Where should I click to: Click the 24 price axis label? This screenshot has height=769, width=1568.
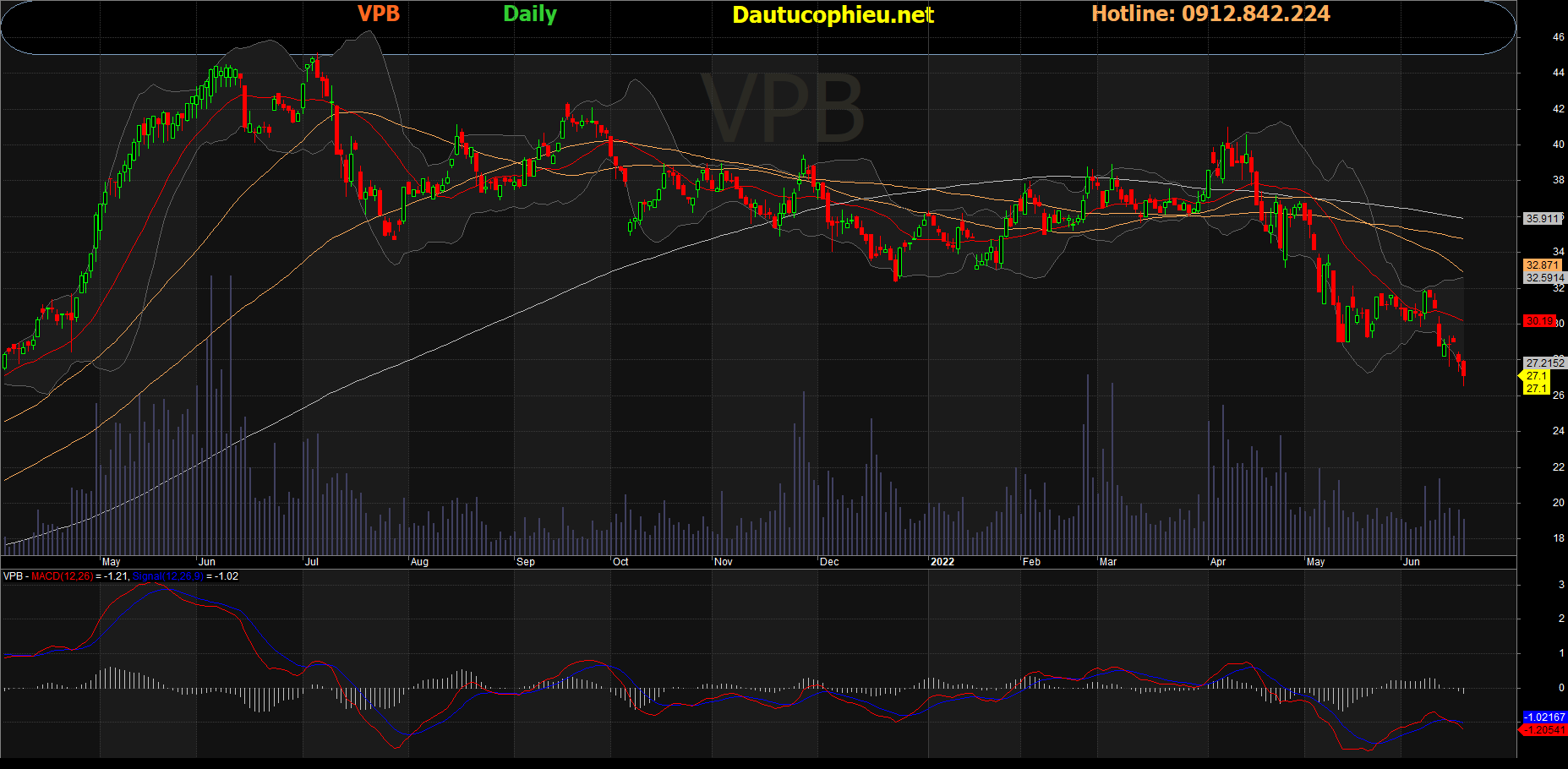[1558, 431]
